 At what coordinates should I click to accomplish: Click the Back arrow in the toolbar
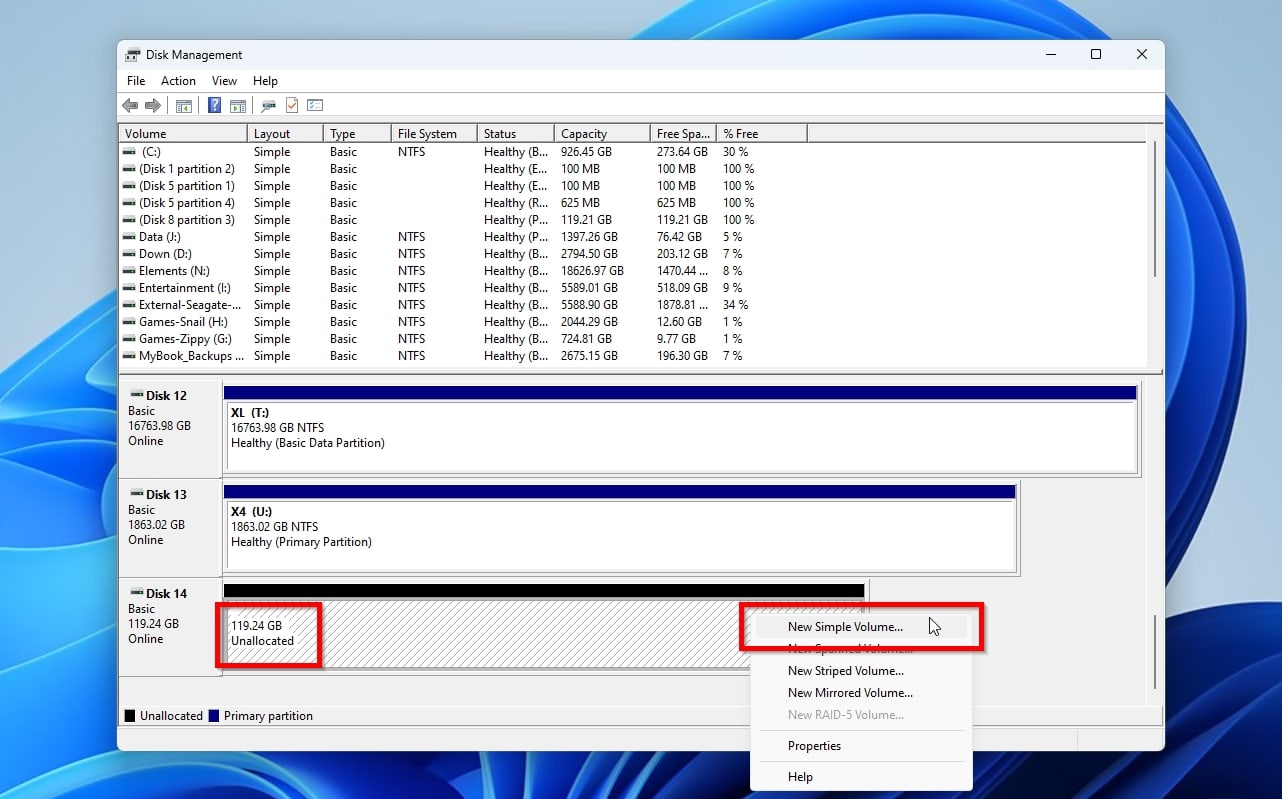(130, 105)
